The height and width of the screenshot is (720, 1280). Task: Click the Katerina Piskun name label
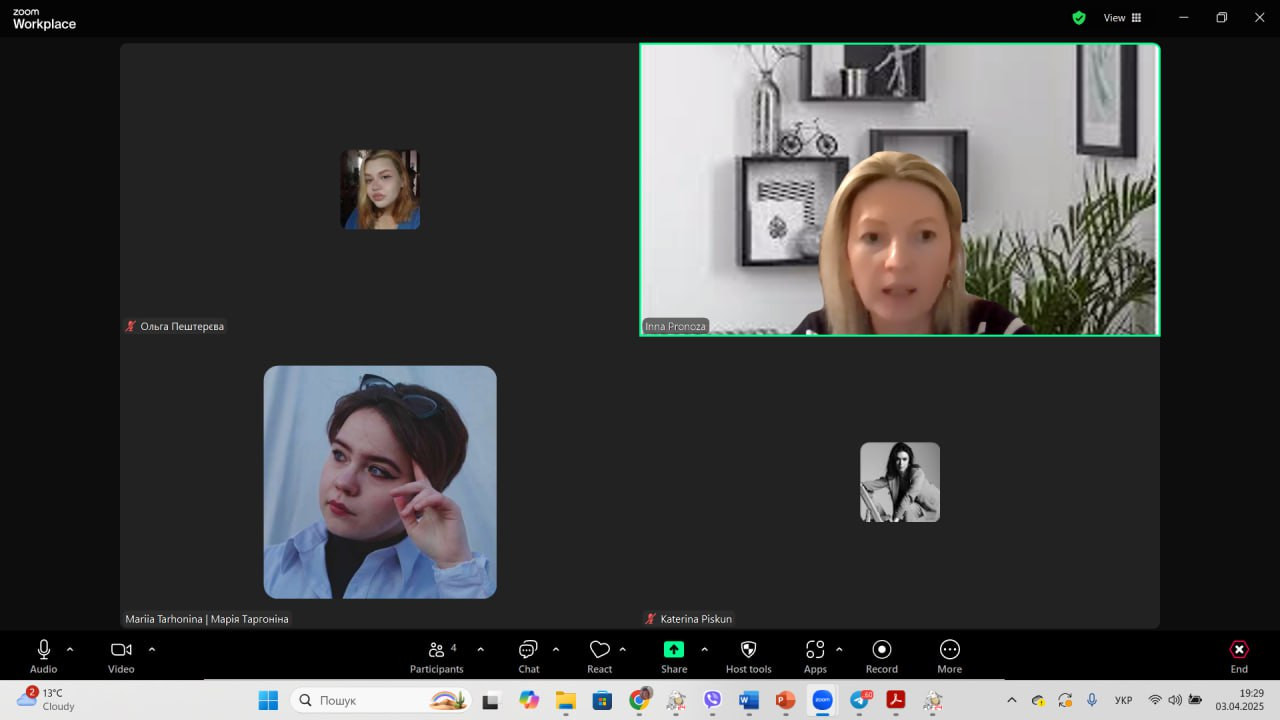(696, 619)
